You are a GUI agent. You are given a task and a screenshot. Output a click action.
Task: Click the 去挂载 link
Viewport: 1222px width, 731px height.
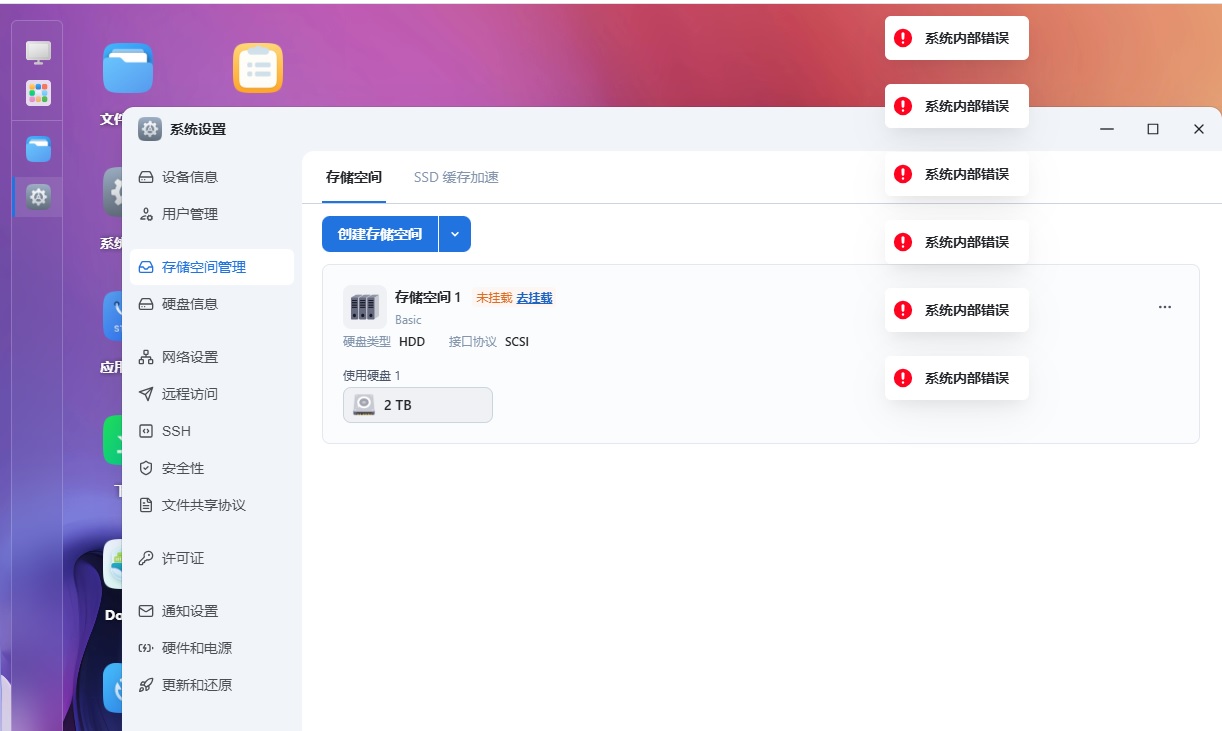[534, 298]
